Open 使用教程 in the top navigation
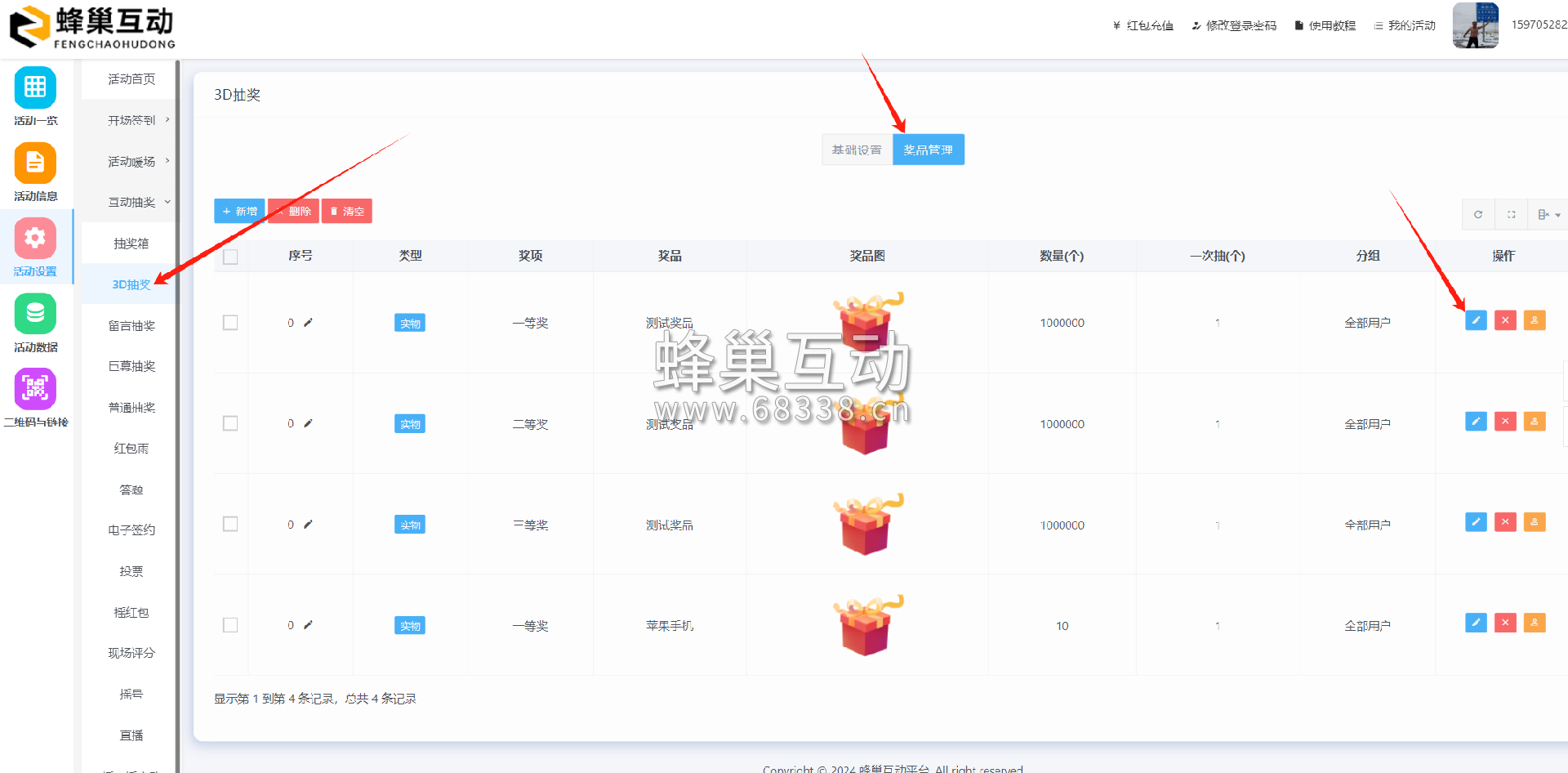The width and height of the screenshot is (1568, 773). click(1324, 25)
